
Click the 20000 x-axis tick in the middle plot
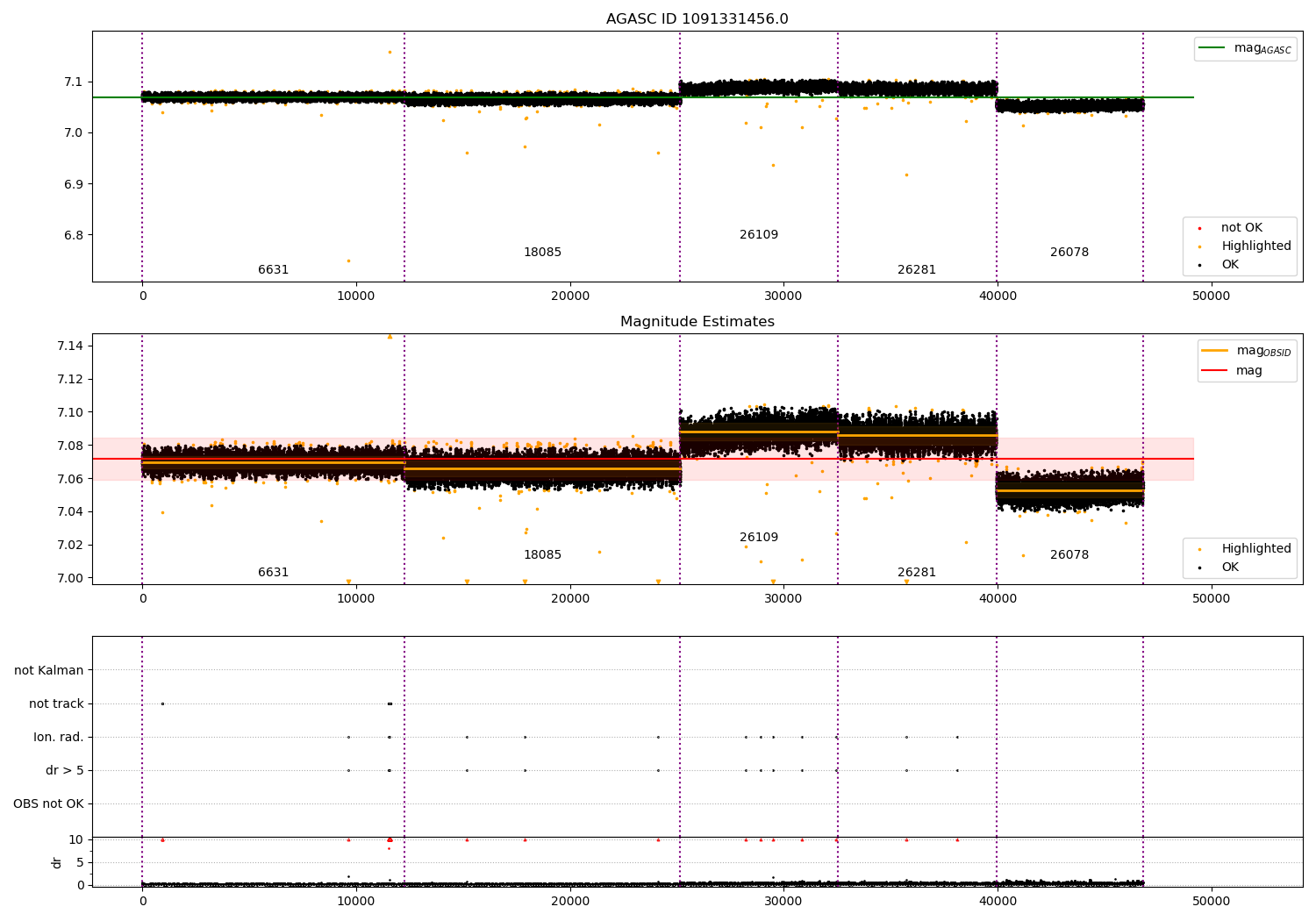[569, 599]
